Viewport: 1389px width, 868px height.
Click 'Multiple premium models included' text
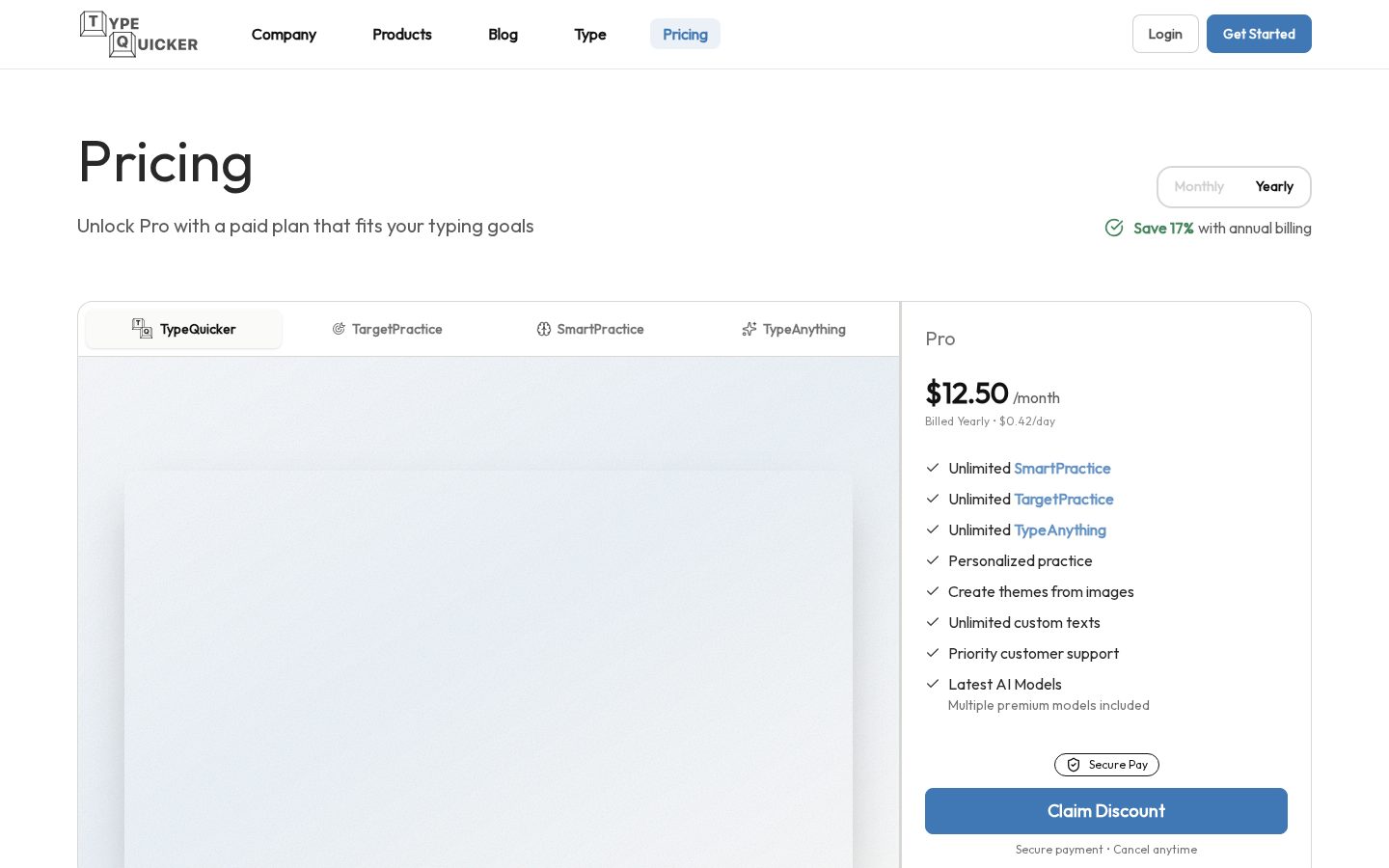(x=1049, y=706)
